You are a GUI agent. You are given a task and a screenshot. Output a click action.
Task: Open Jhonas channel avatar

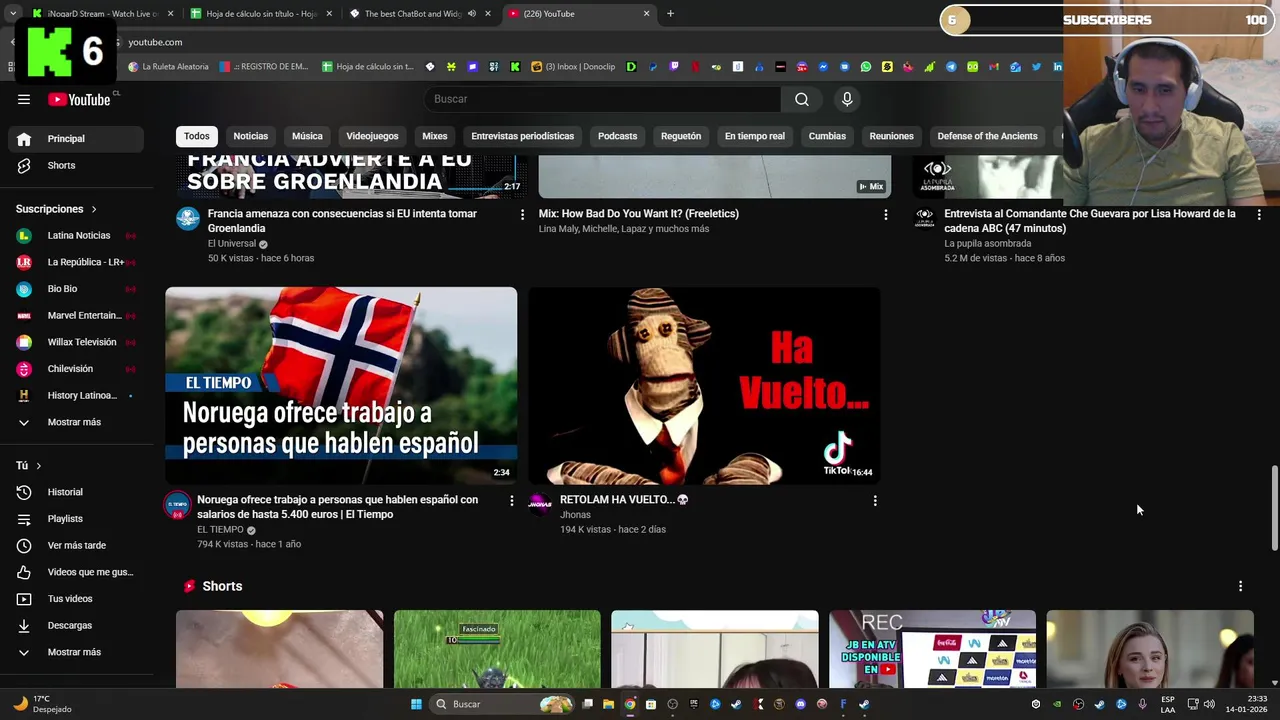(x=540, y=505)
